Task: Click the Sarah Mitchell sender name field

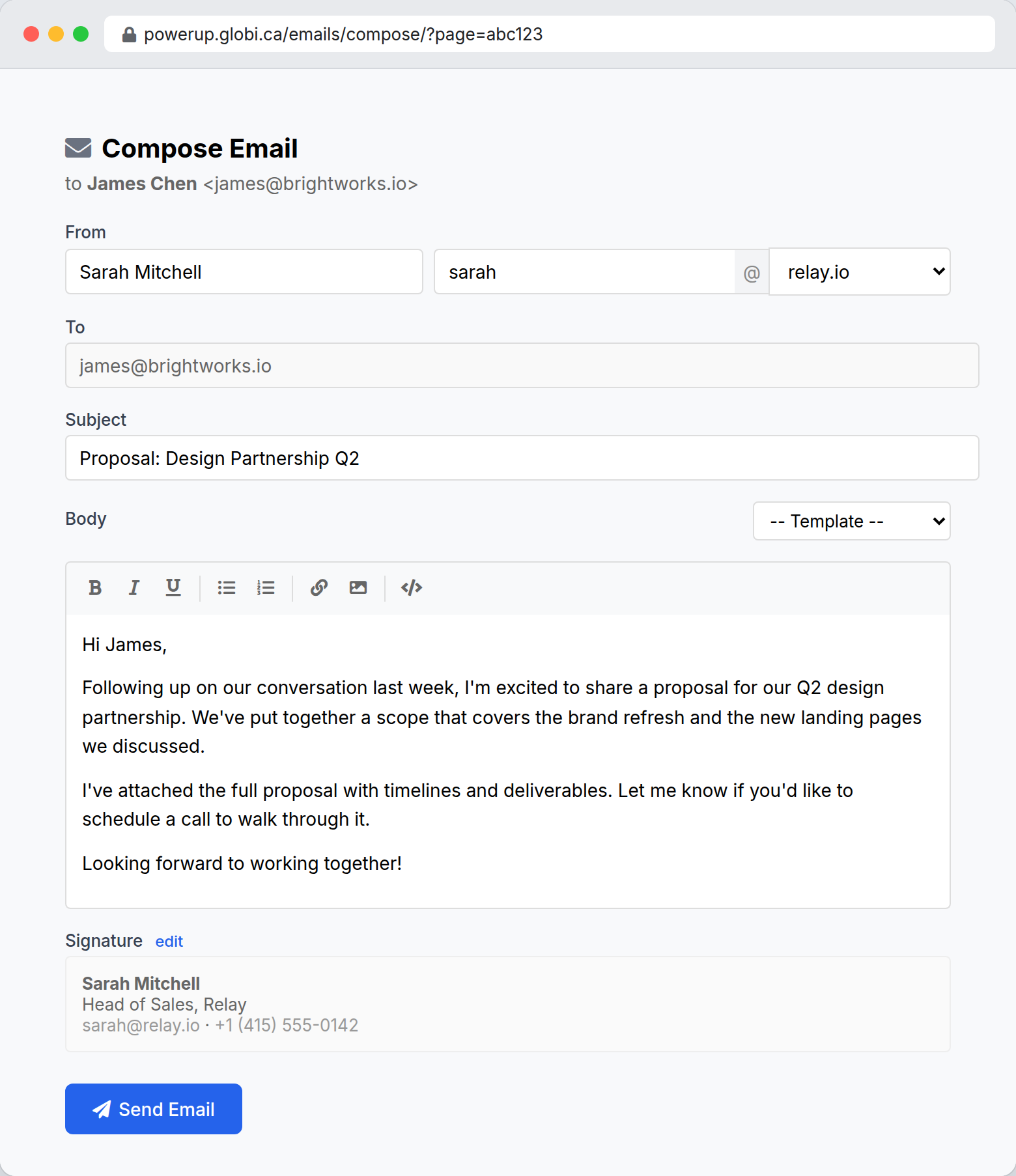Action: coord(244,272)
